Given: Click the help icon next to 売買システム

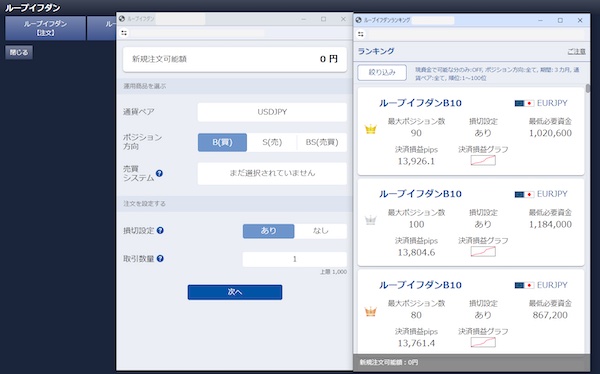Looking at the screenshot, I should (x=159, y=173).
